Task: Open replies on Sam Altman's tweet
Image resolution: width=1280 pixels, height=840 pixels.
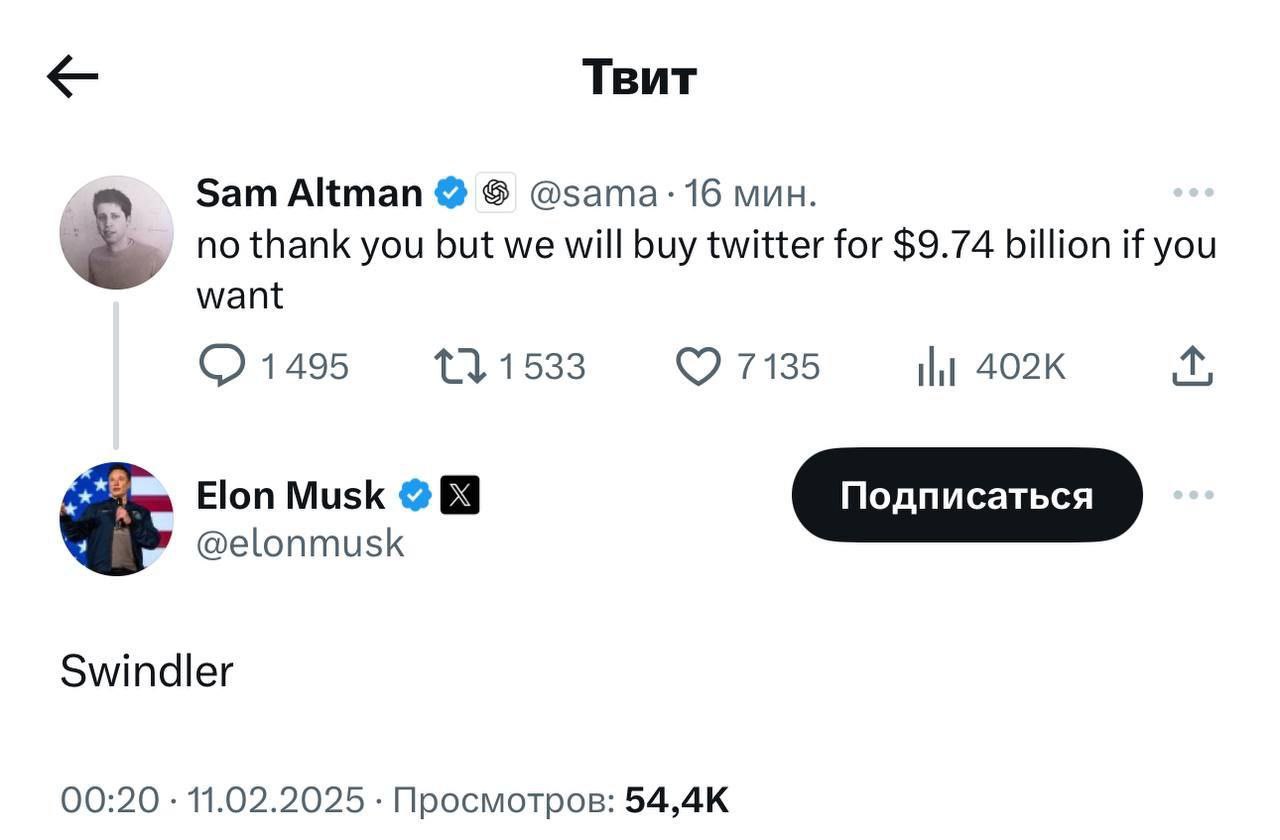Action: point(222,367)
